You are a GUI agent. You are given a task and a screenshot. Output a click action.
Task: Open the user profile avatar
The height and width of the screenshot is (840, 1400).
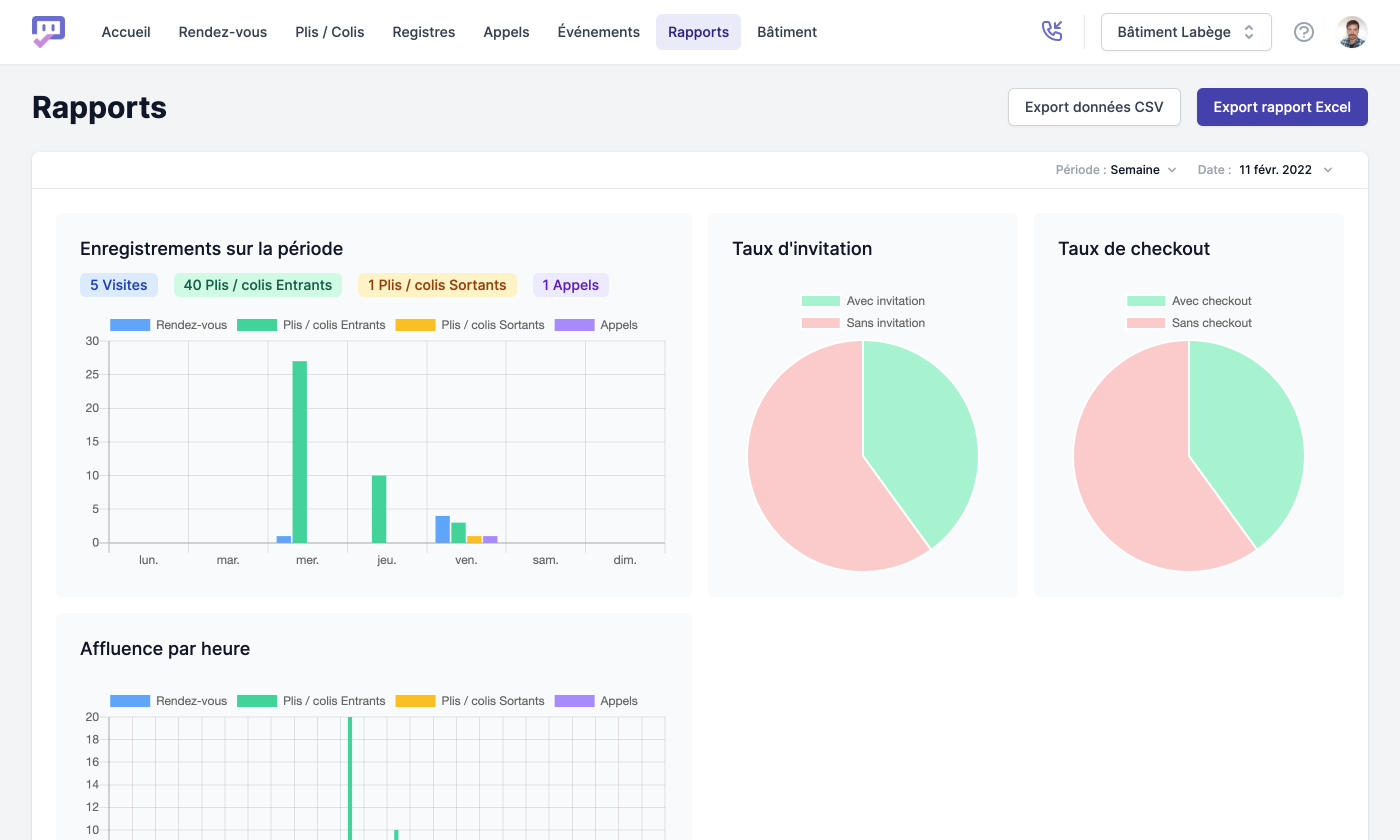(1352, 32)
